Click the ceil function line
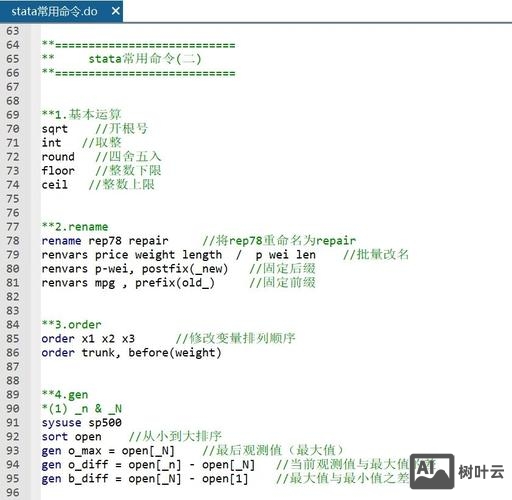Screen dimensions: 512x500 pos(55,185)
